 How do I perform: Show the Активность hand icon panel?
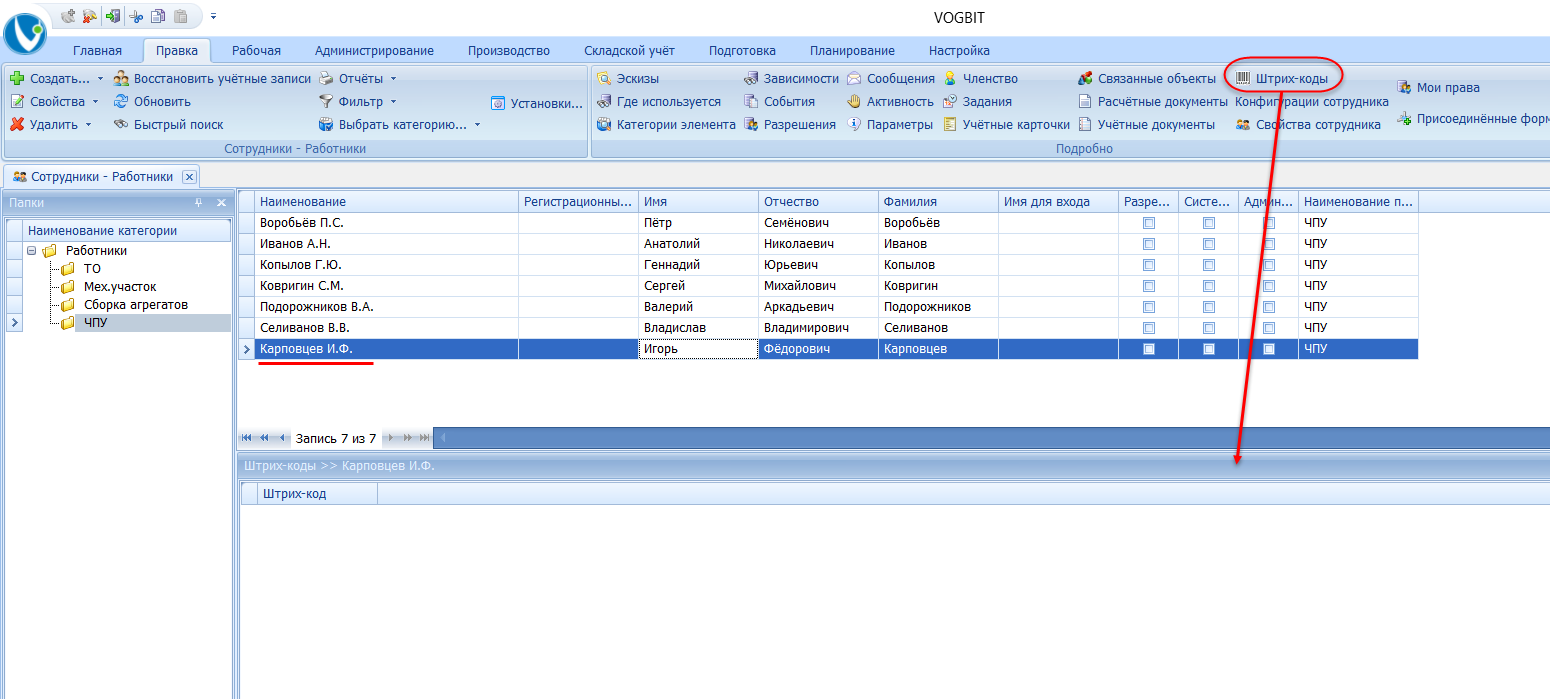pyautogui.click(x=890, y=101)
